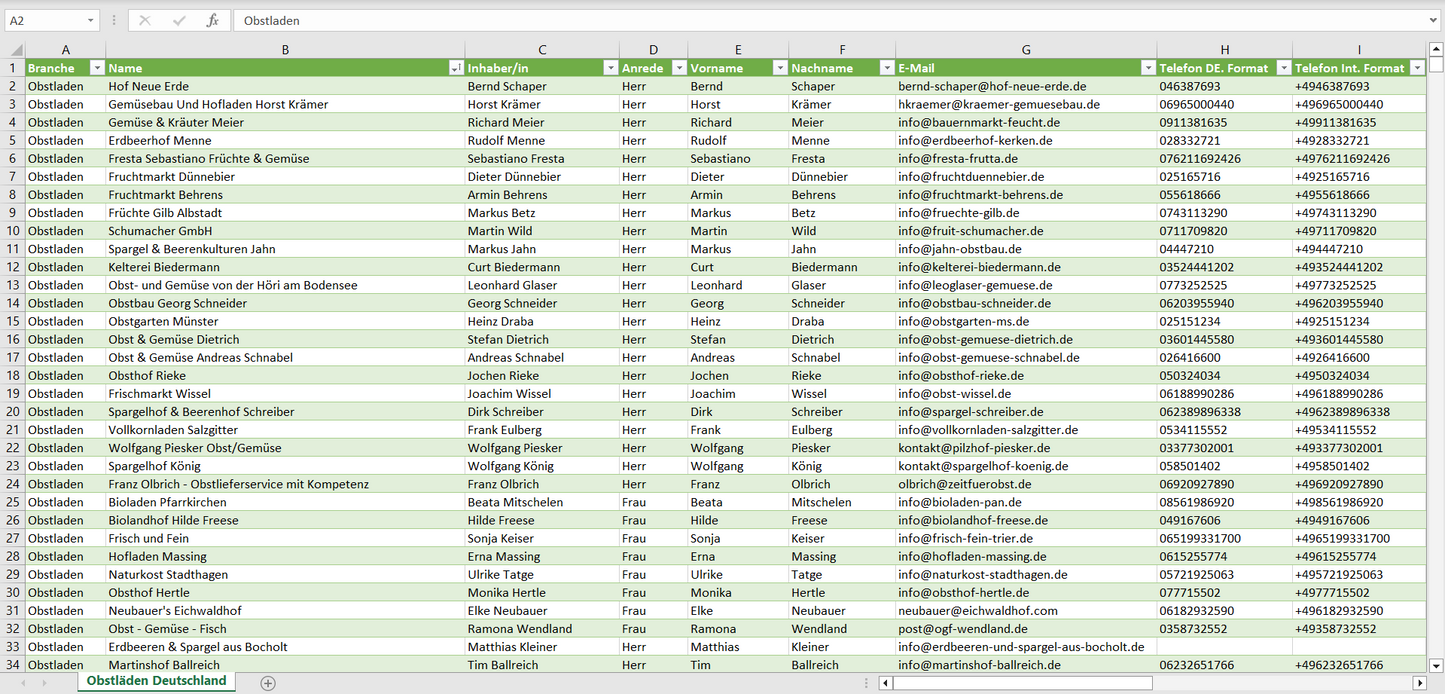Open the Name Box dropdown arrow
This screenshot has width=1445, height=694.
[x=90, y=20]
